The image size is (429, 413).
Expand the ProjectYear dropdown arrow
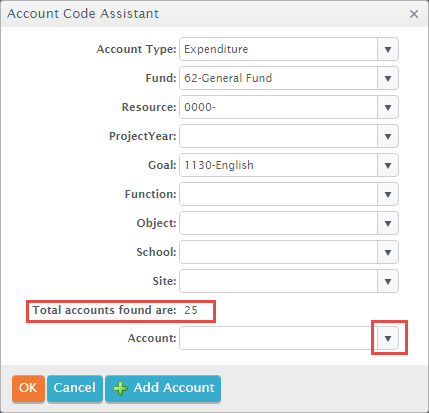tap(388, 136)
